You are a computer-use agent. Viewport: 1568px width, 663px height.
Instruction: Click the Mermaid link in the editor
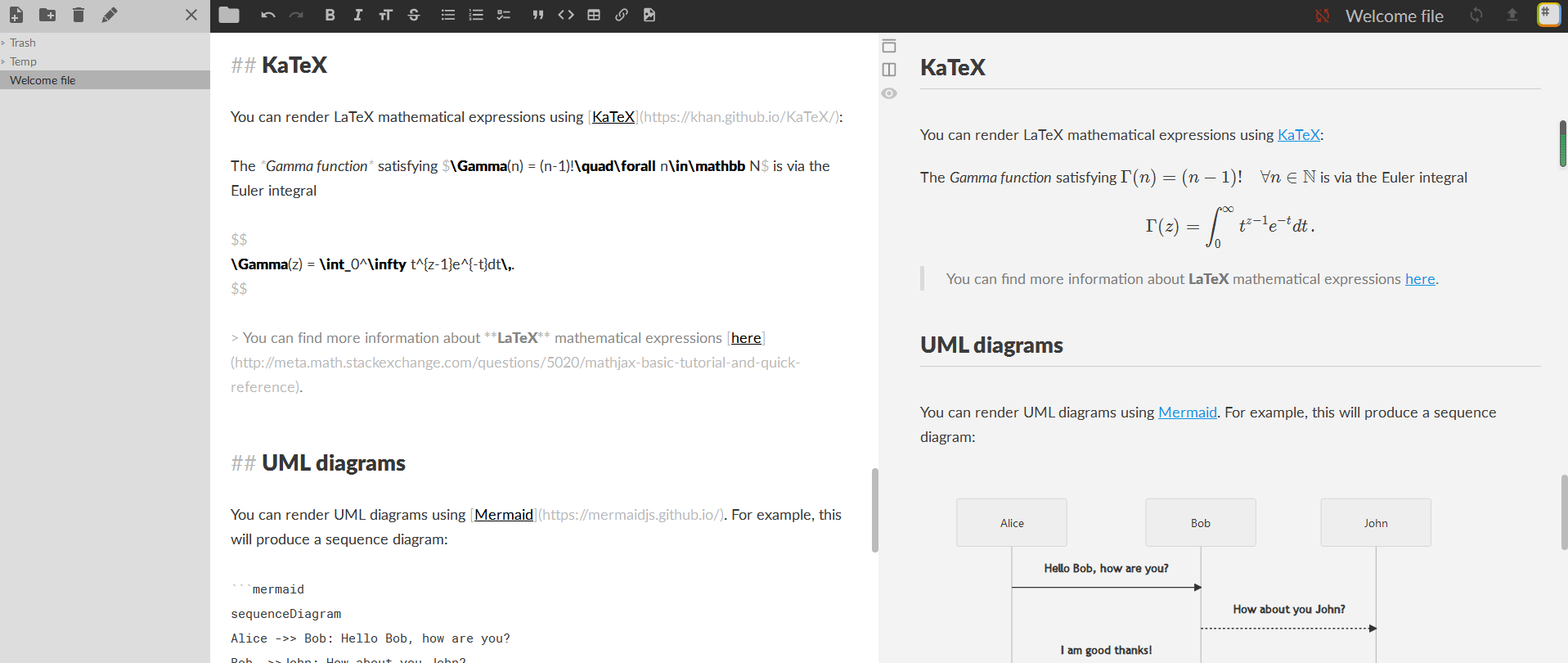[504, 515]
